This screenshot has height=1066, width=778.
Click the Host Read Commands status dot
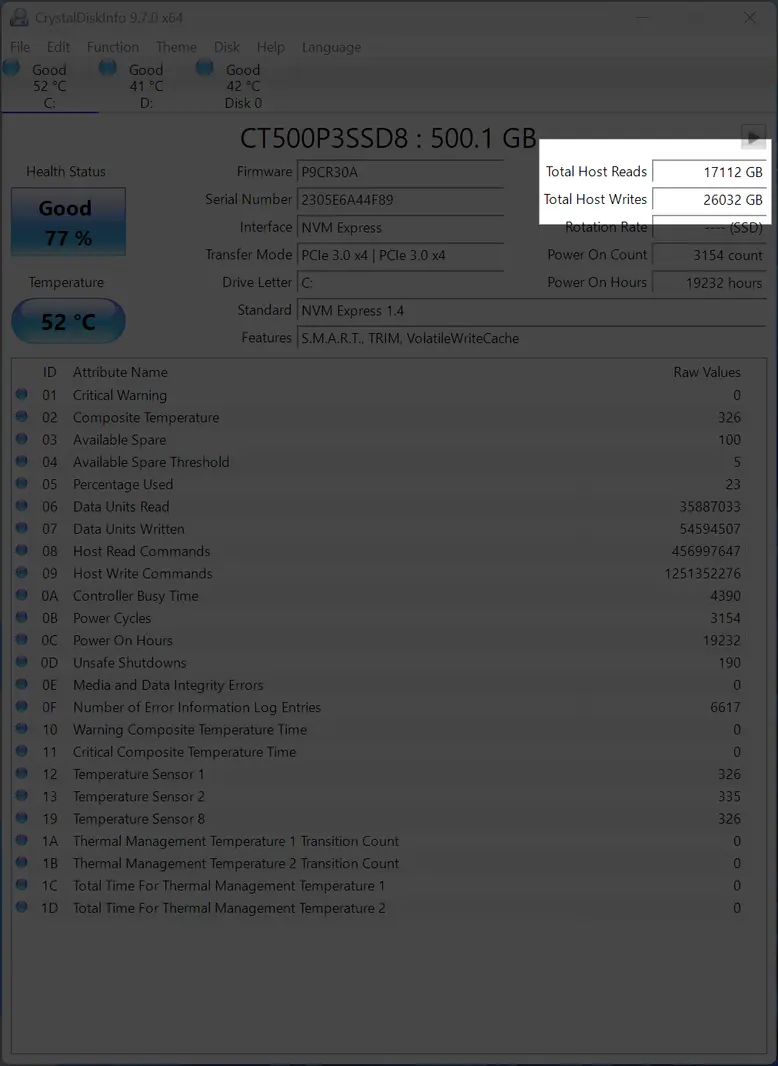click(22, 551)
